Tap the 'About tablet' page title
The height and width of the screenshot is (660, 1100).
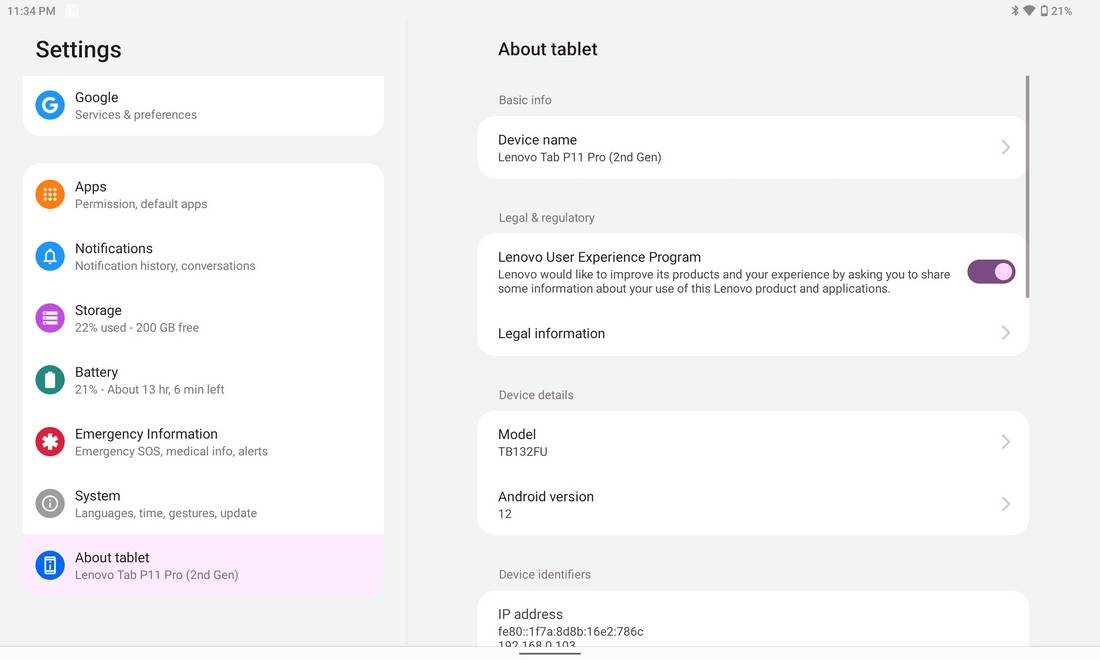coord(548,49)
